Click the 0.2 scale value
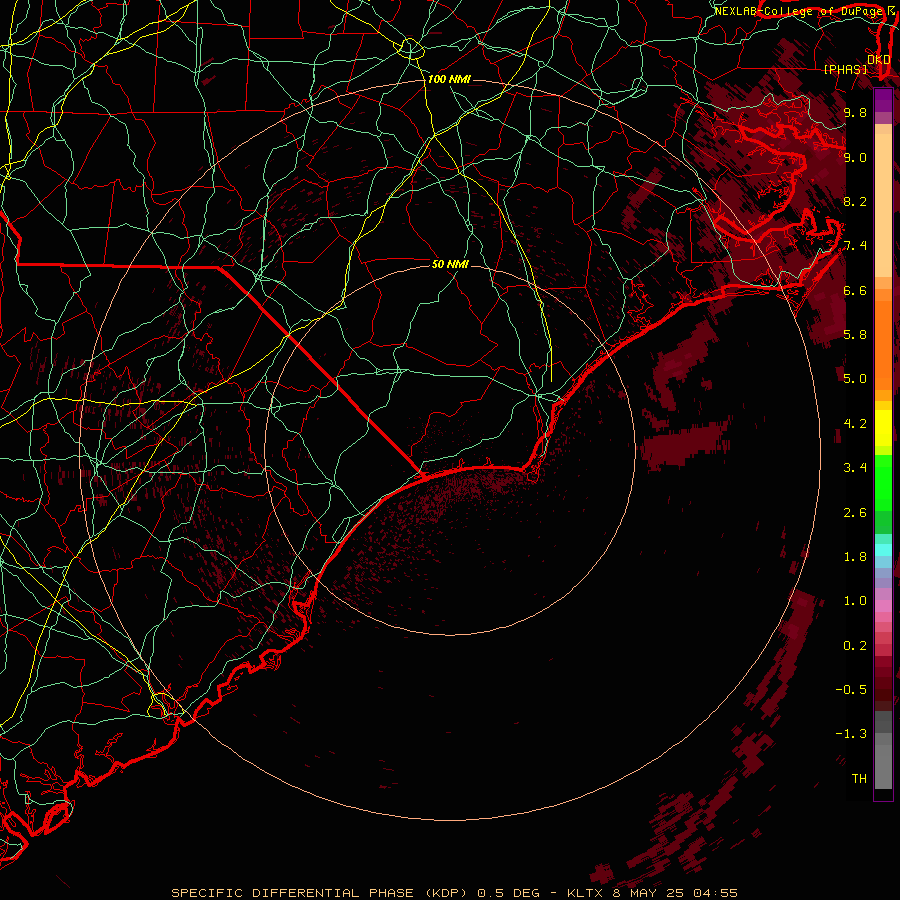 coord(855,646)
